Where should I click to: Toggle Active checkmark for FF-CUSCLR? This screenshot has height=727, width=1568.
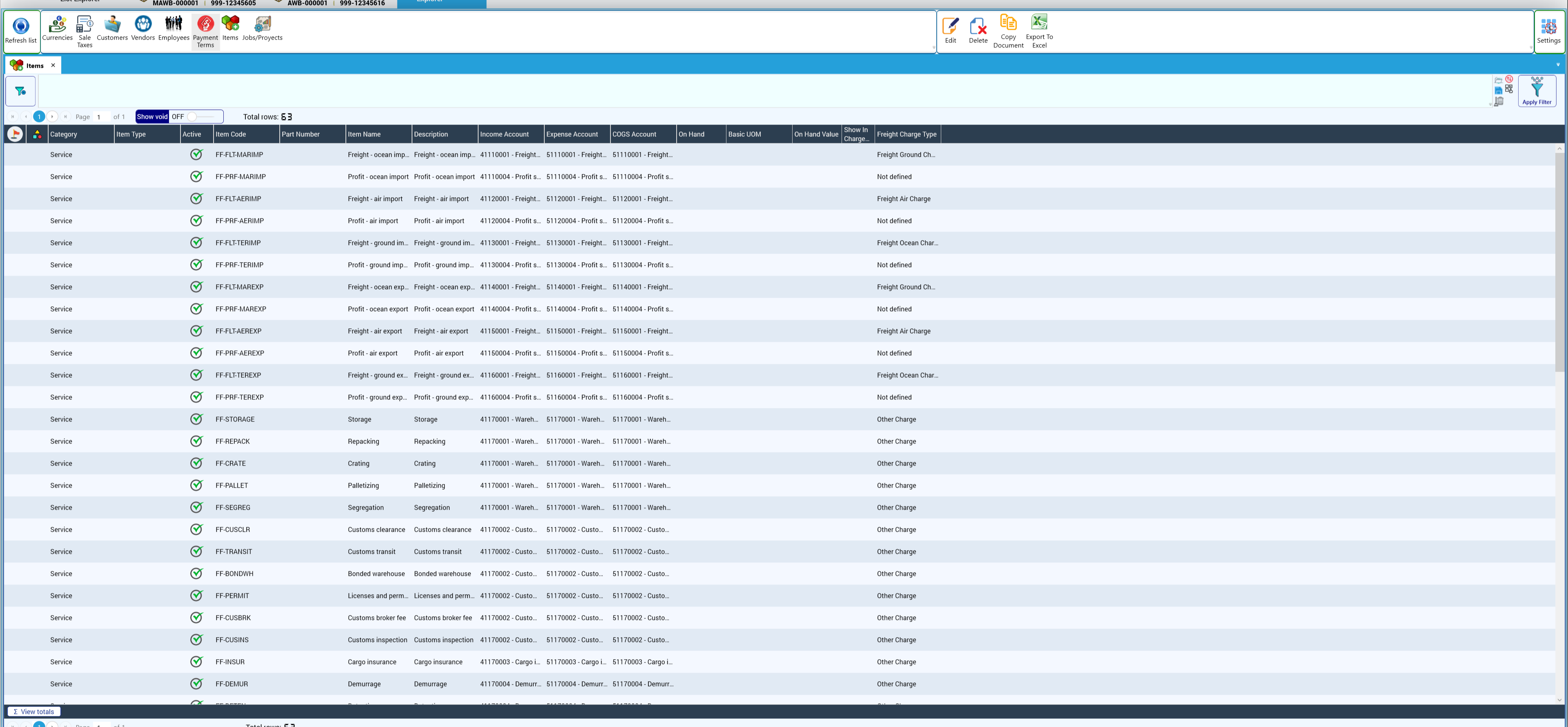pyautogui.click(x=196, y=529)
